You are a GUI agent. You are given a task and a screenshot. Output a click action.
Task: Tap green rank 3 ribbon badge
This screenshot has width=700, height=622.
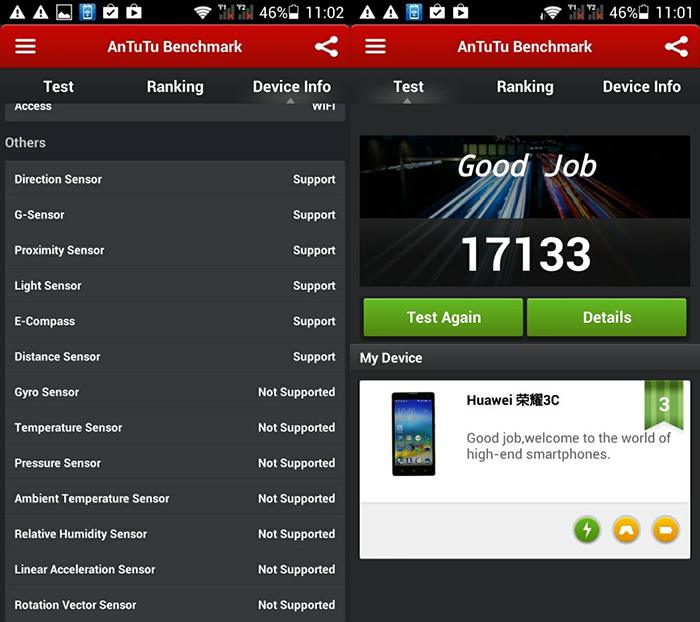(x=664, y=405)
